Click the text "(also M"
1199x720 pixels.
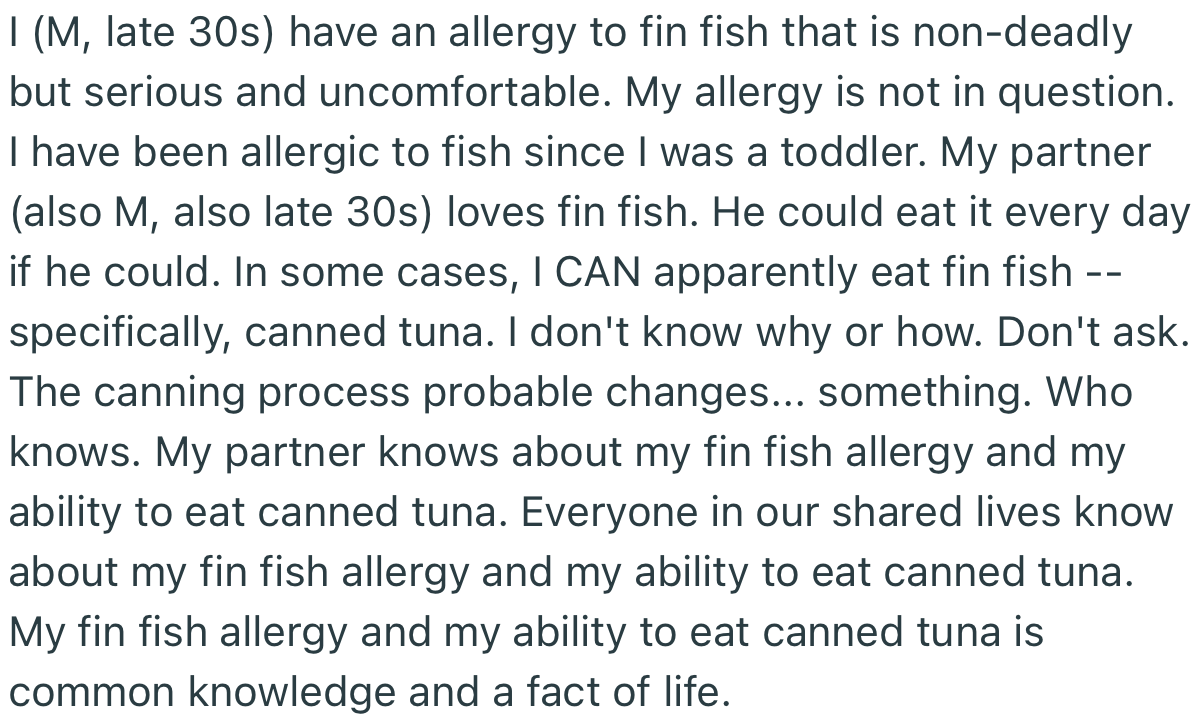75,212
